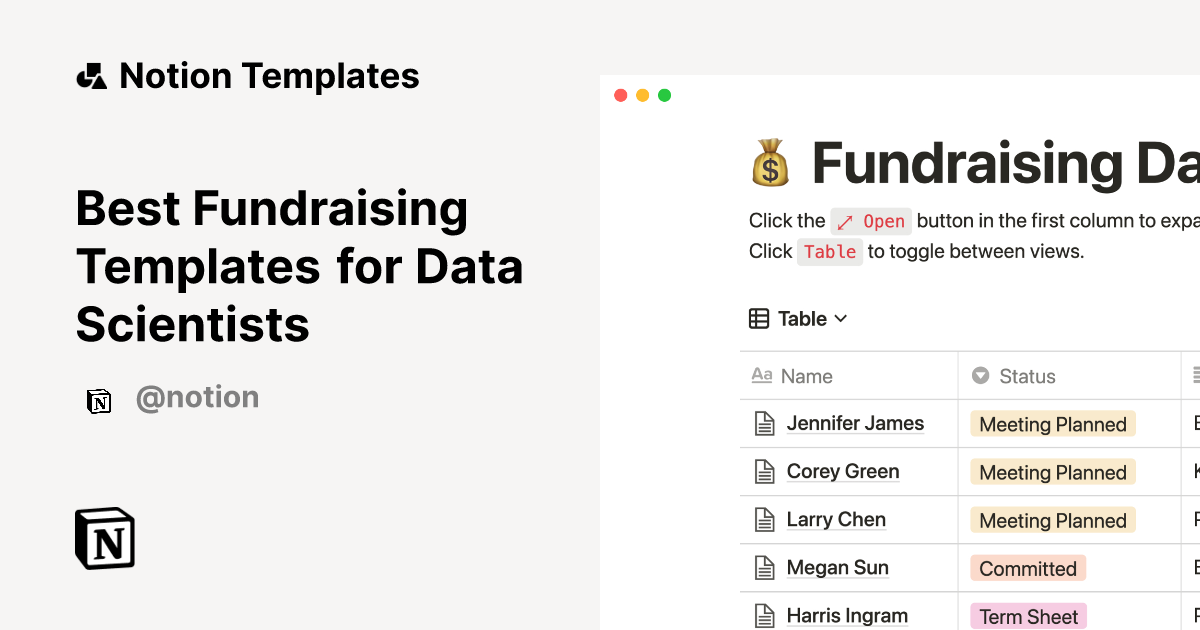The width and height of the screenshot is (1200, 630).
Task: Click the money bag page emoji
Action: pos(771,164)
